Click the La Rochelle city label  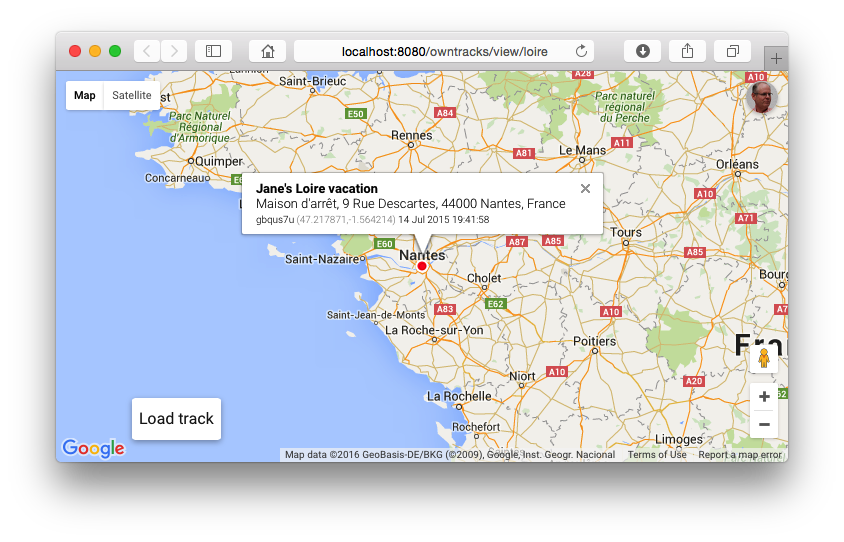coord(459,396)
